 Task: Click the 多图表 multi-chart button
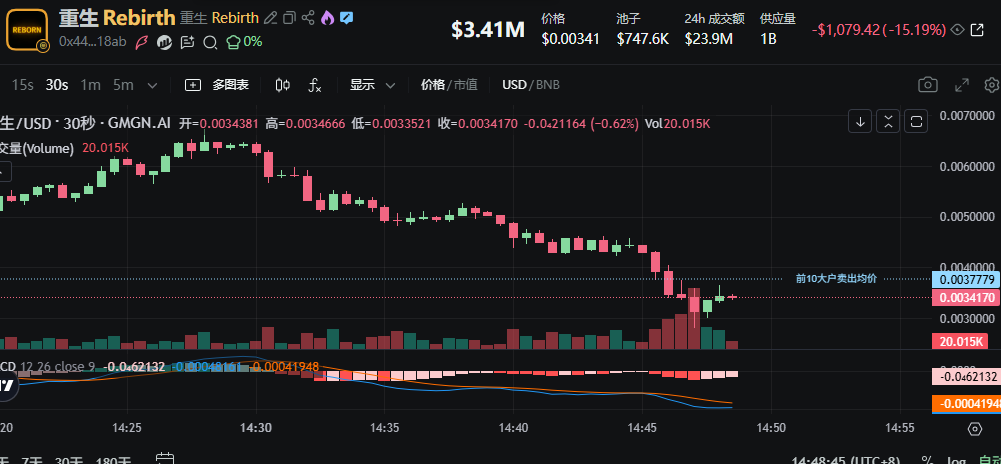tap(217, 85)
